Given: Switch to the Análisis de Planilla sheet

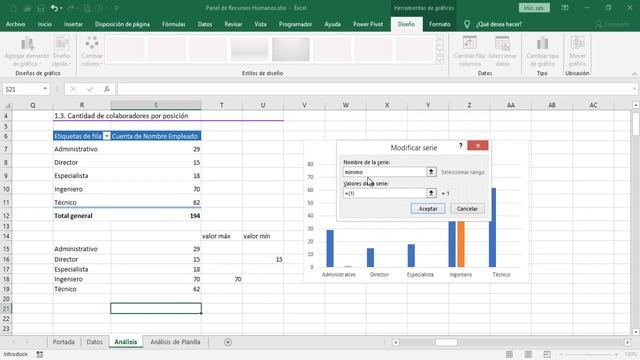Looking at the screenshot, I should point(175,342).
